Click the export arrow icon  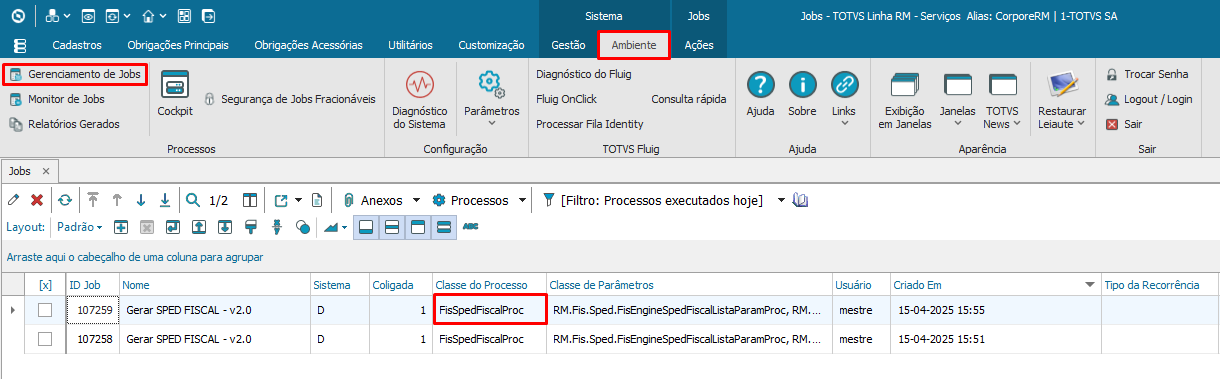click(x=281, y=200)
